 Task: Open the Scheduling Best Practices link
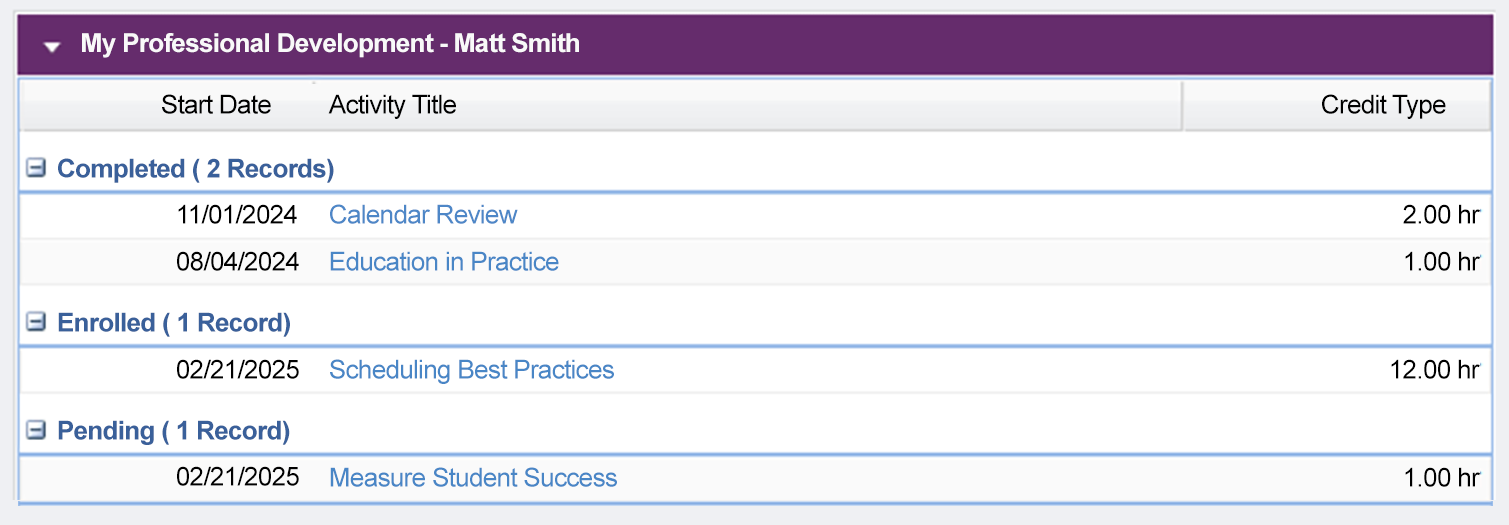[x=472, y=370]
